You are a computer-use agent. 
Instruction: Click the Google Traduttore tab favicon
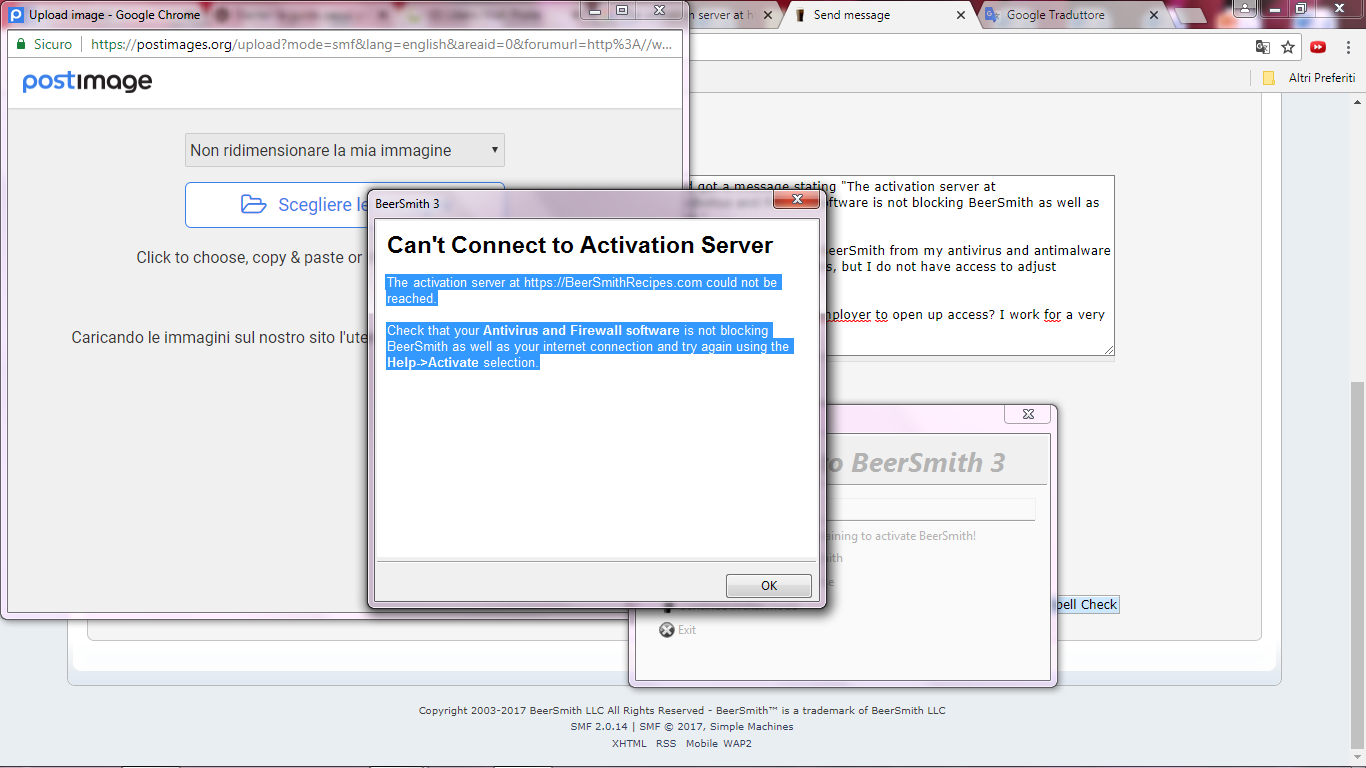click(x=991, y=15)
